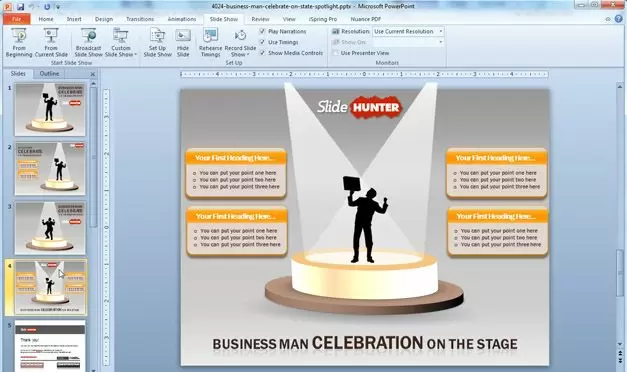
Task: Select slide 2 thumbnail
Action: (x=50, y=169)
